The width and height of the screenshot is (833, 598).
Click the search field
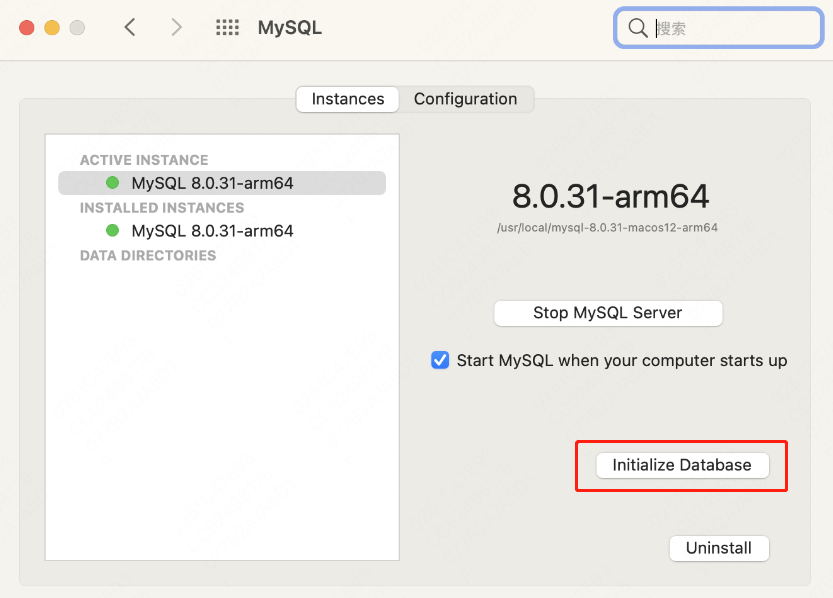pyautogui.click(x=719, y=28)
